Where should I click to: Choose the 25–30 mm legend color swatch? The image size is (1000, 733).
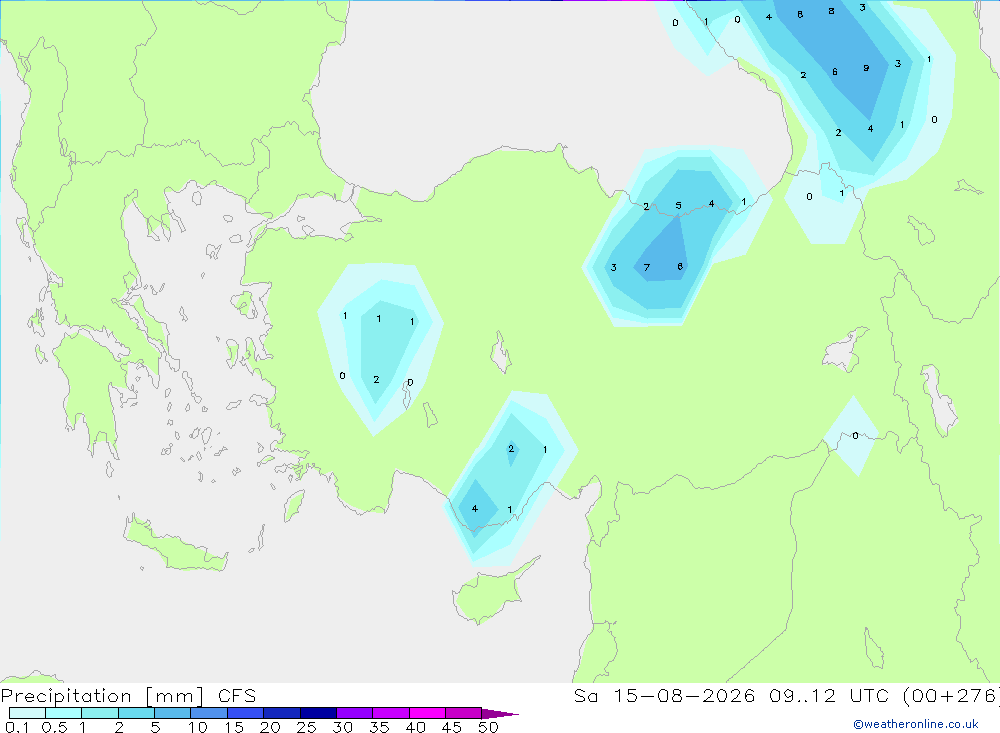click(x=318, y=713)
